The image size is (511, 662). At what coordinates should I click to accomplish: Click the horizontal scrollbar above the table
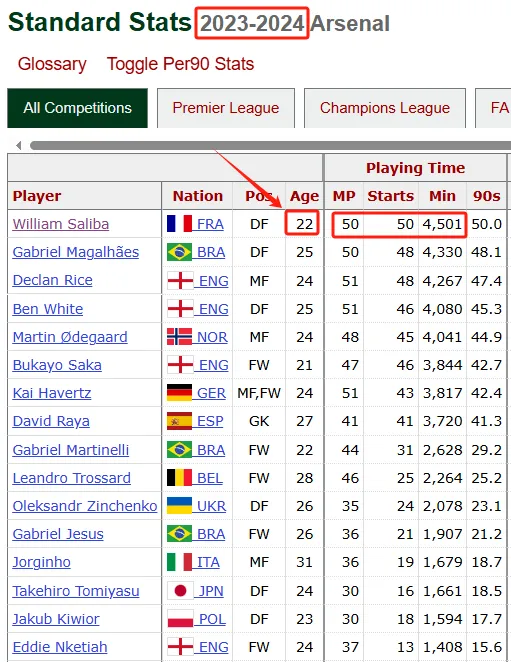[270, 146]
